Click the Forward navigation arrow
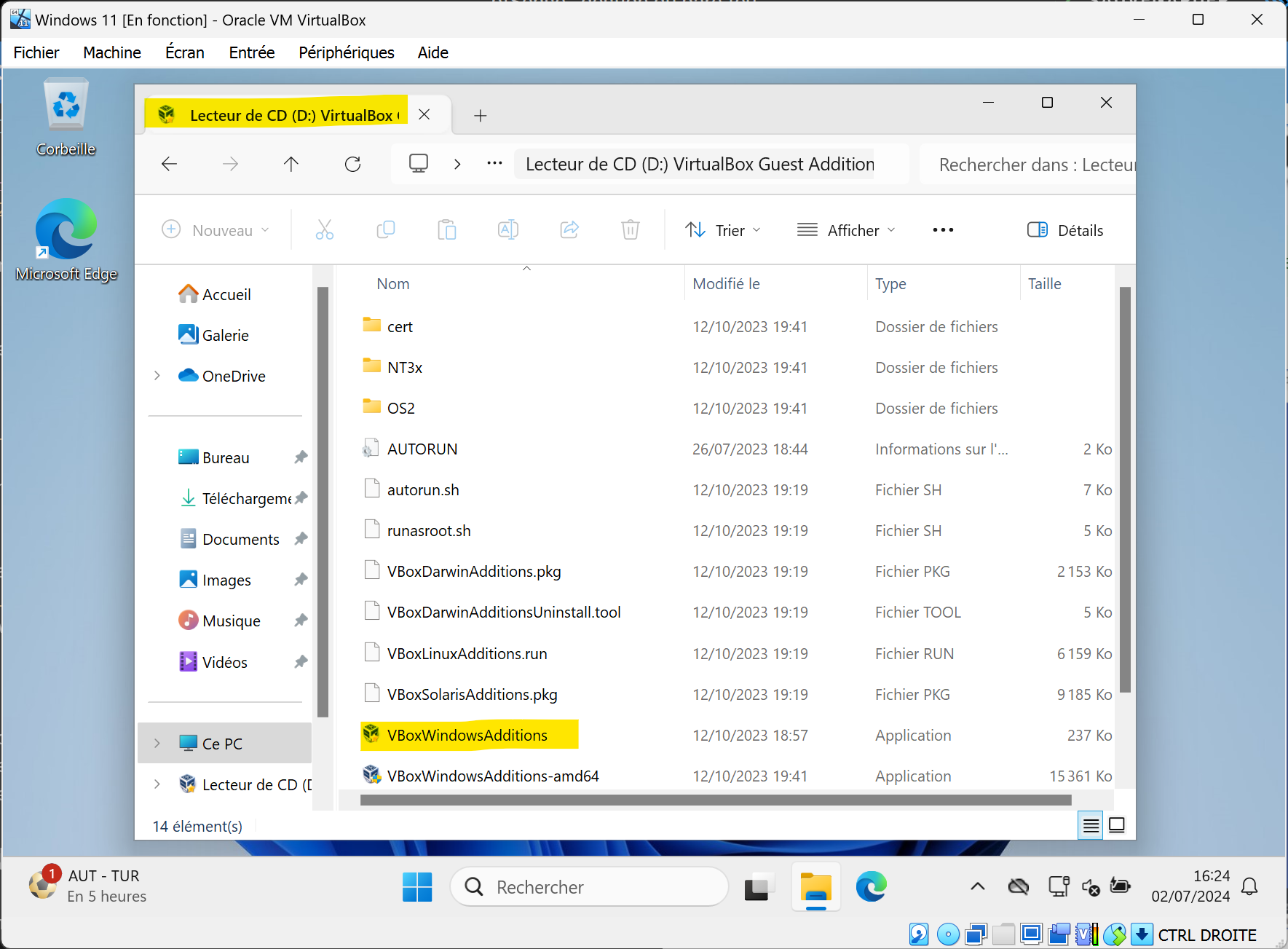The width and height of the screenshot is (1288, 949). click(x=230, y=164)
